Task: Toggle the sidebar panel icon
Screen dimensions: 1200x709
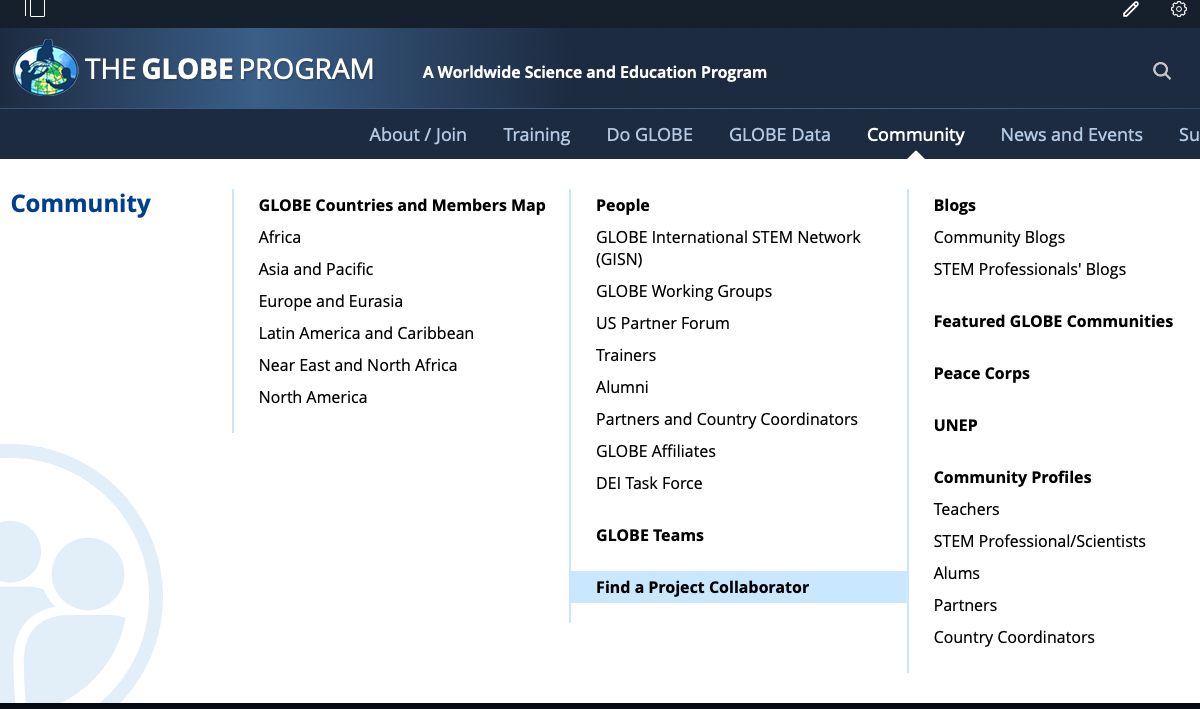Action: (35, 9)
